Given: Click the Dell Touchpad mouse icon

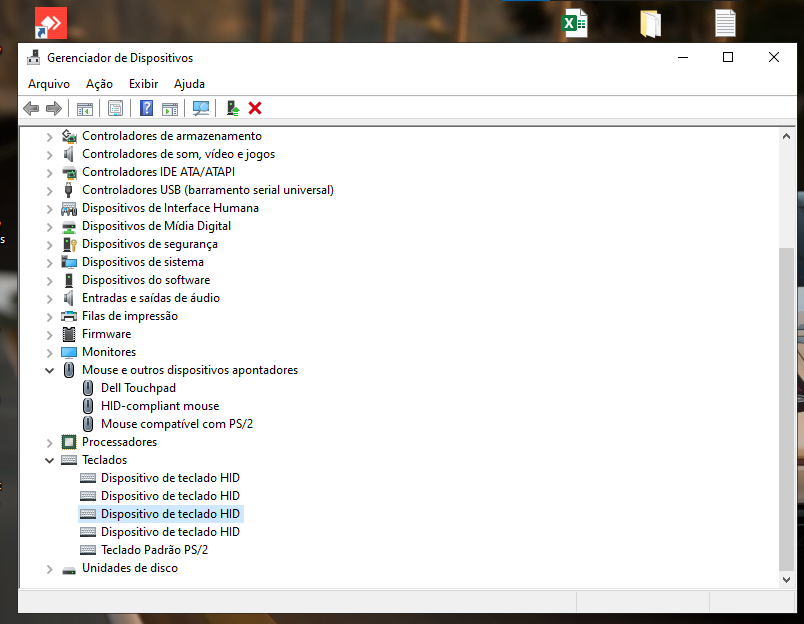Looking at the screenshot, I should tap(88, 388).
